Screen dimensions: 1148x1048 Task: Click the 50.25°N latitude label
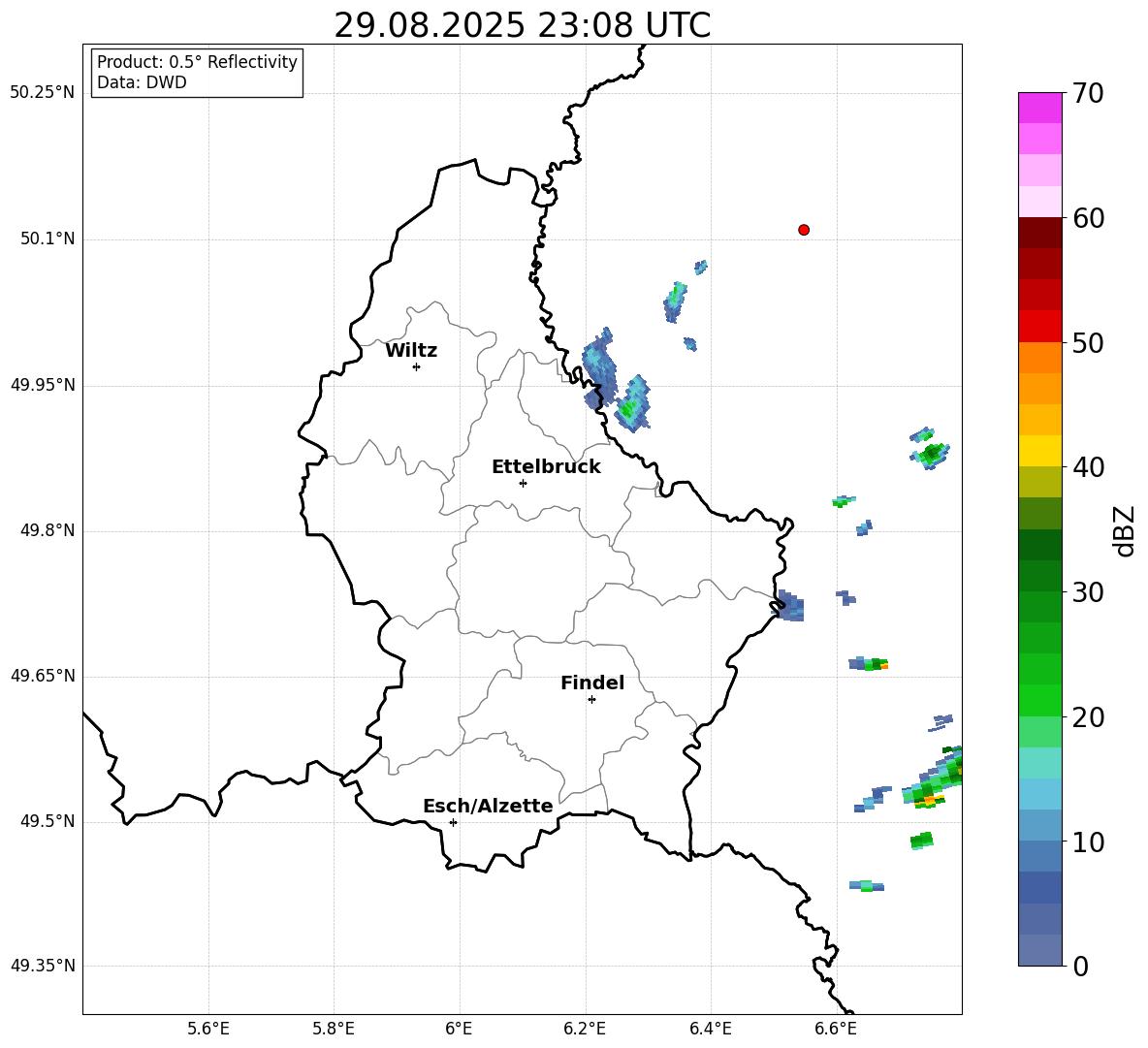click(x=43, y=93)
